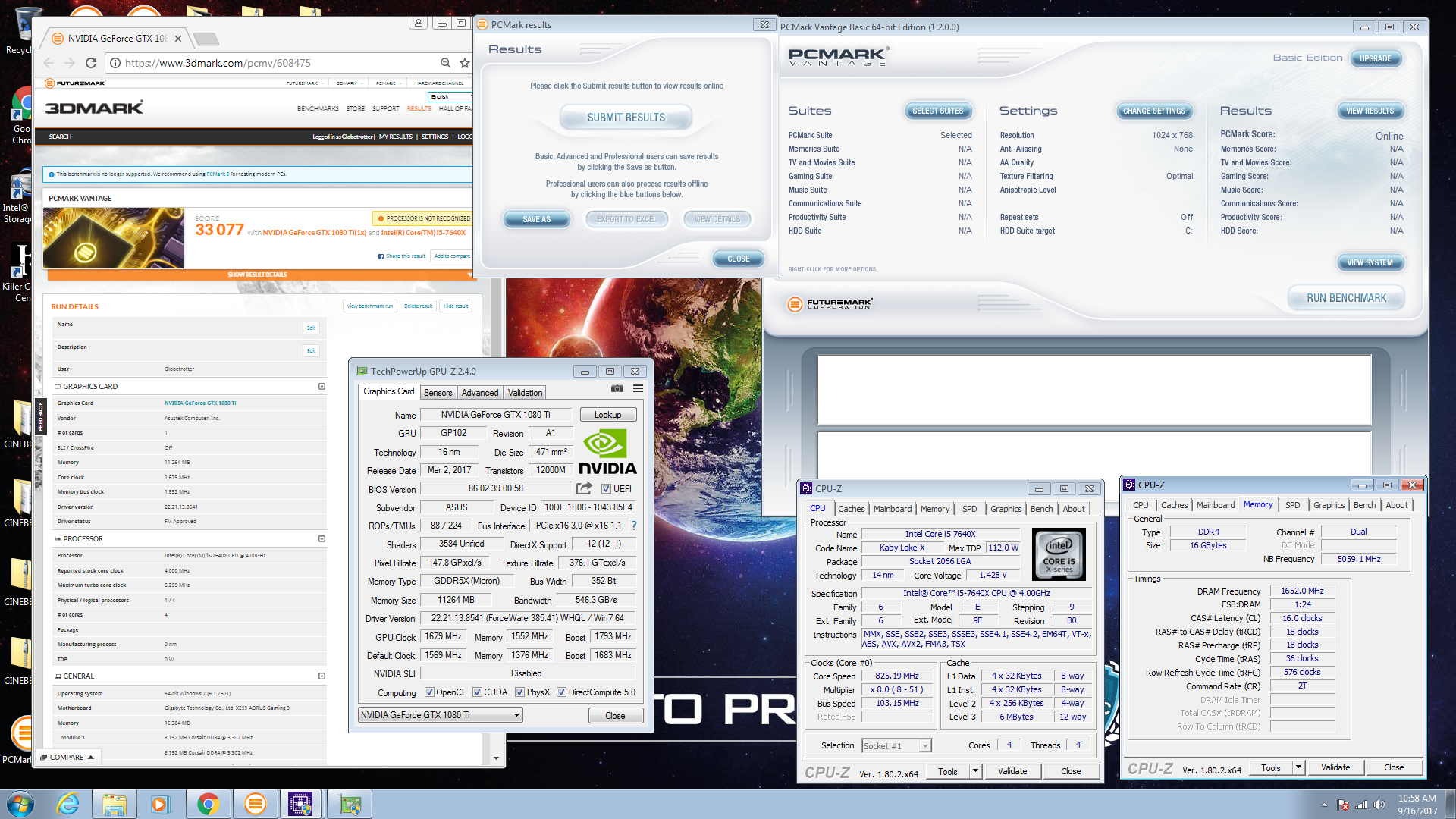Open Advanced tab in GPU-Z

coord(480,393)
